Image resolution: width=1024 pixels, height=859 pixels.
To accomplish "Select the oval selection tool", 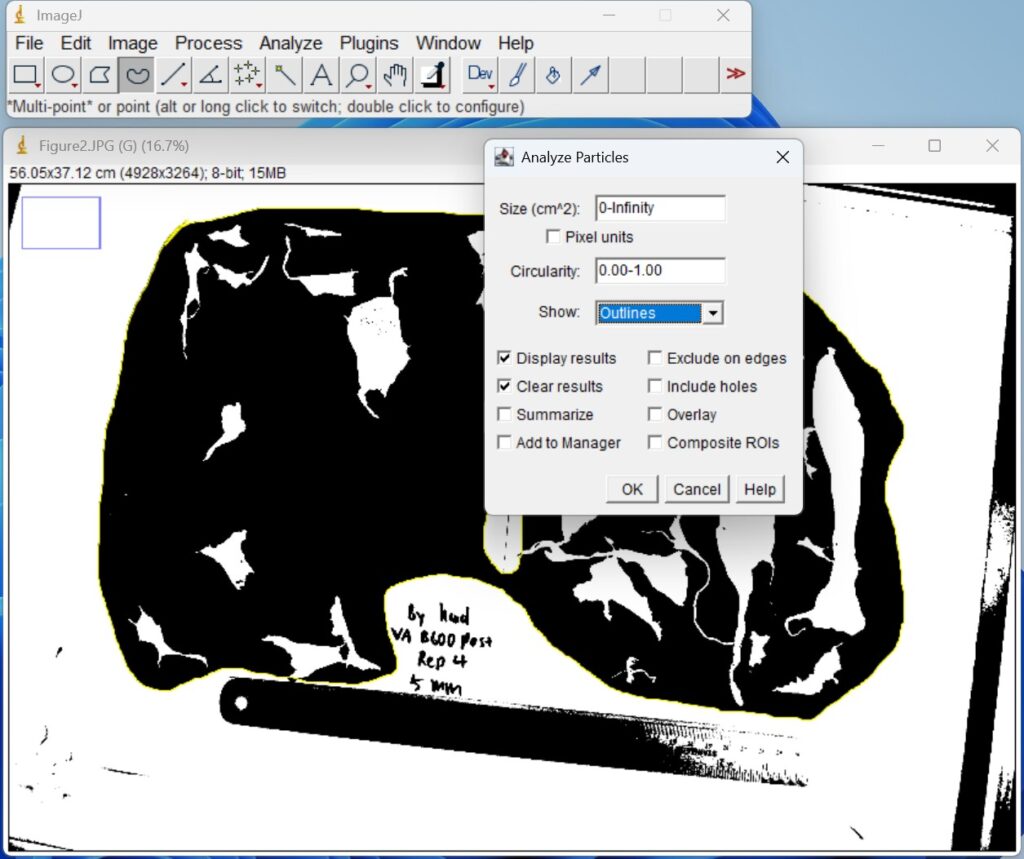I will [61, 75].
